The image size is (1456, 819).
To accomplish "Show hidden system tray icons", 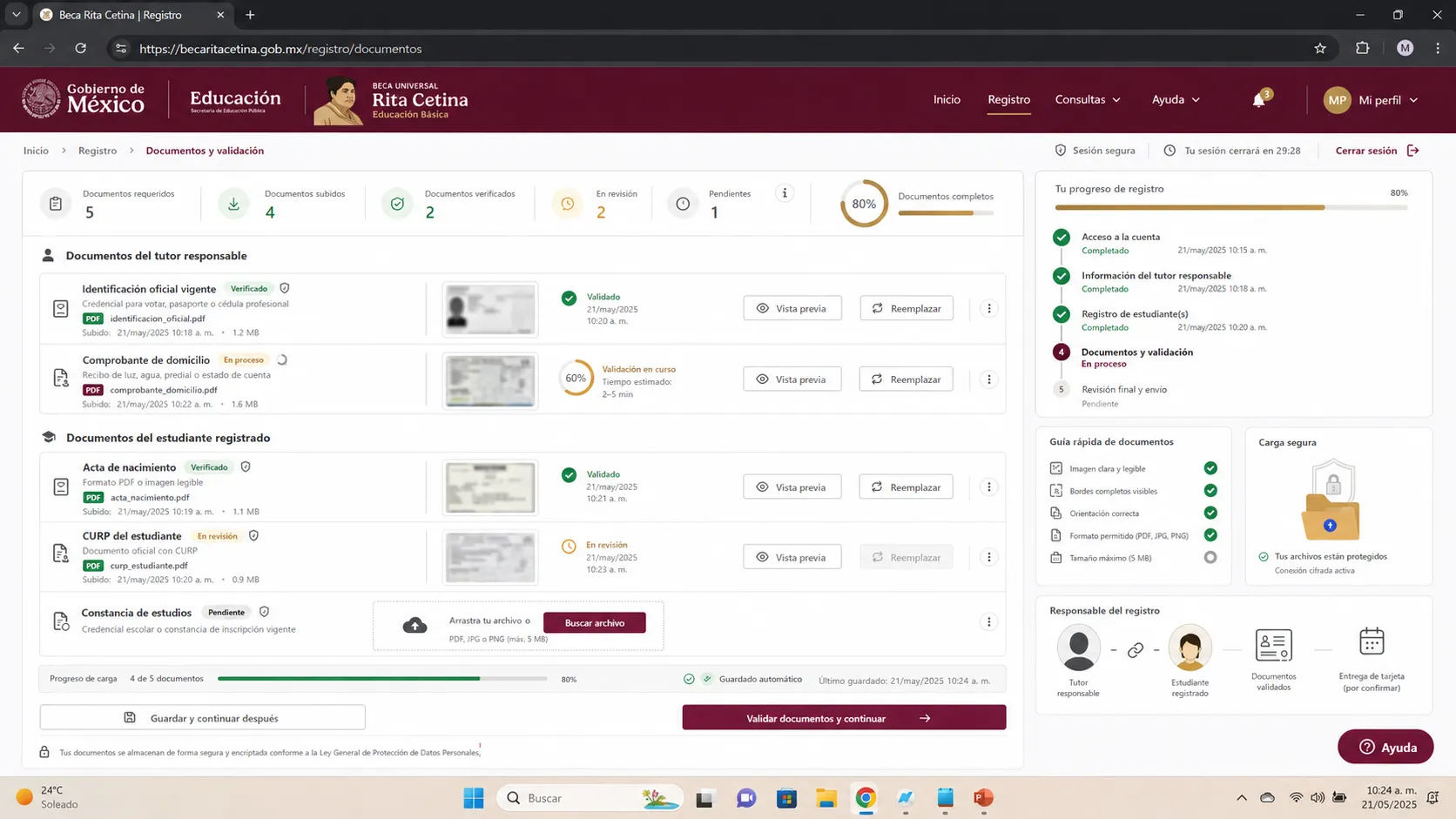I will (x=1242, y=798).
